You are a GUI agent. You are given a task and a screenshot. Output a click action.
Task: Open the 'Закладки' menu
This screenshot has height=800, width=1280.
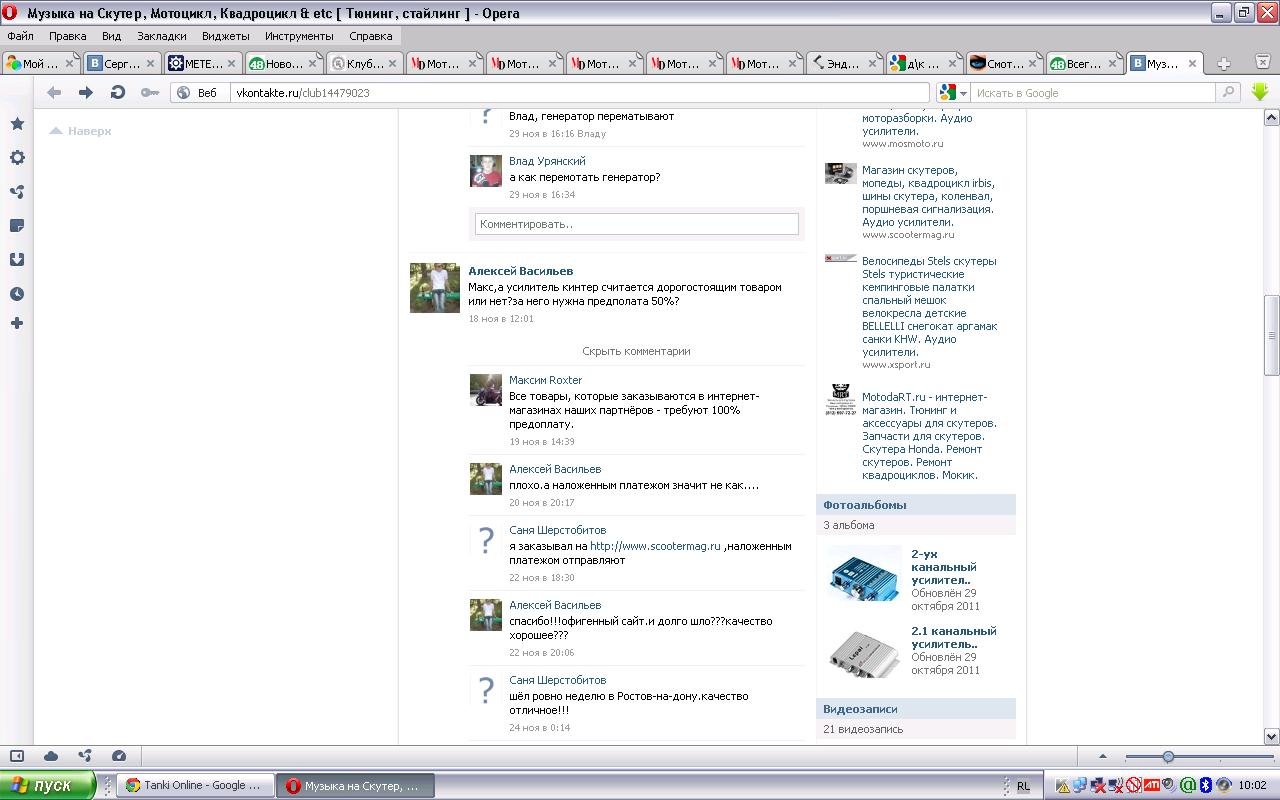(x=161, y=36)
